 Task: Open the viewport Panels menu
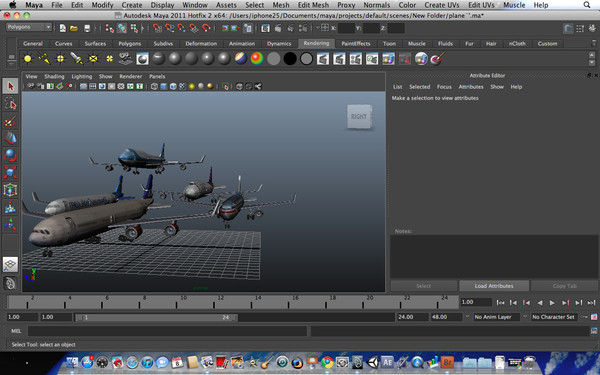coord(157,77)
